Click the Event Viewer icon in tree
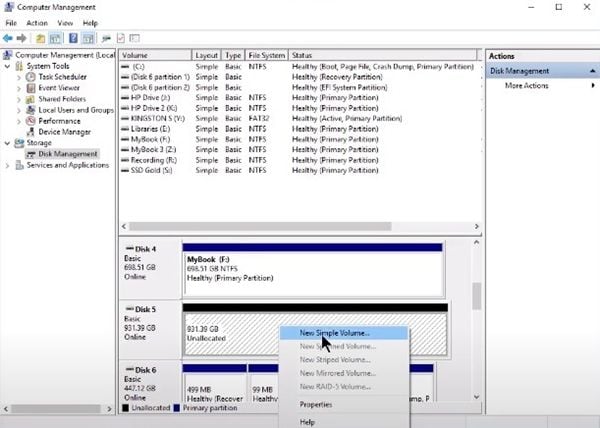 coord(31,88)
